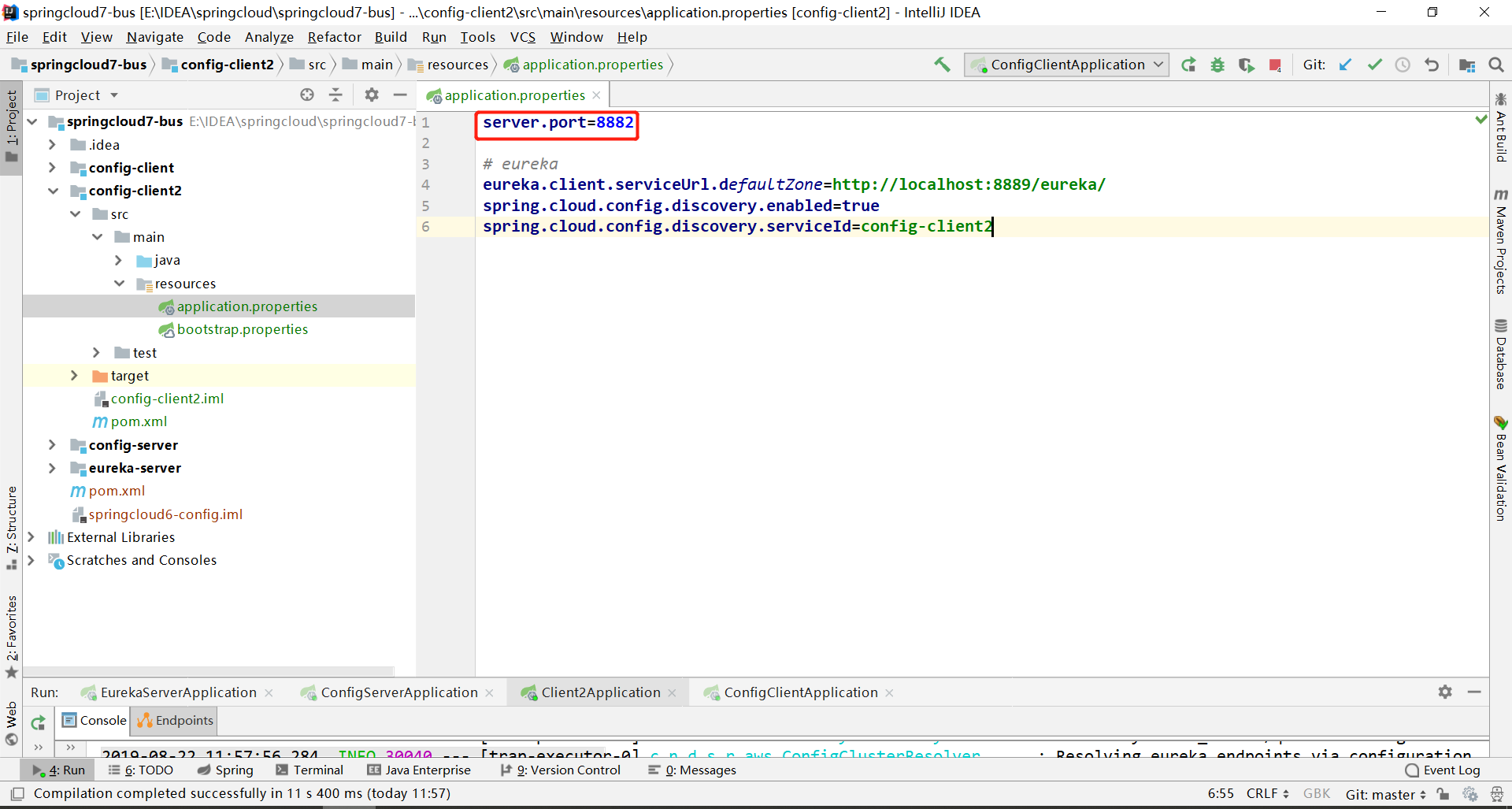Screen dimensions: 1512x809
Task: Show Git history clock icon
Action: click(x=1403, y=65)
